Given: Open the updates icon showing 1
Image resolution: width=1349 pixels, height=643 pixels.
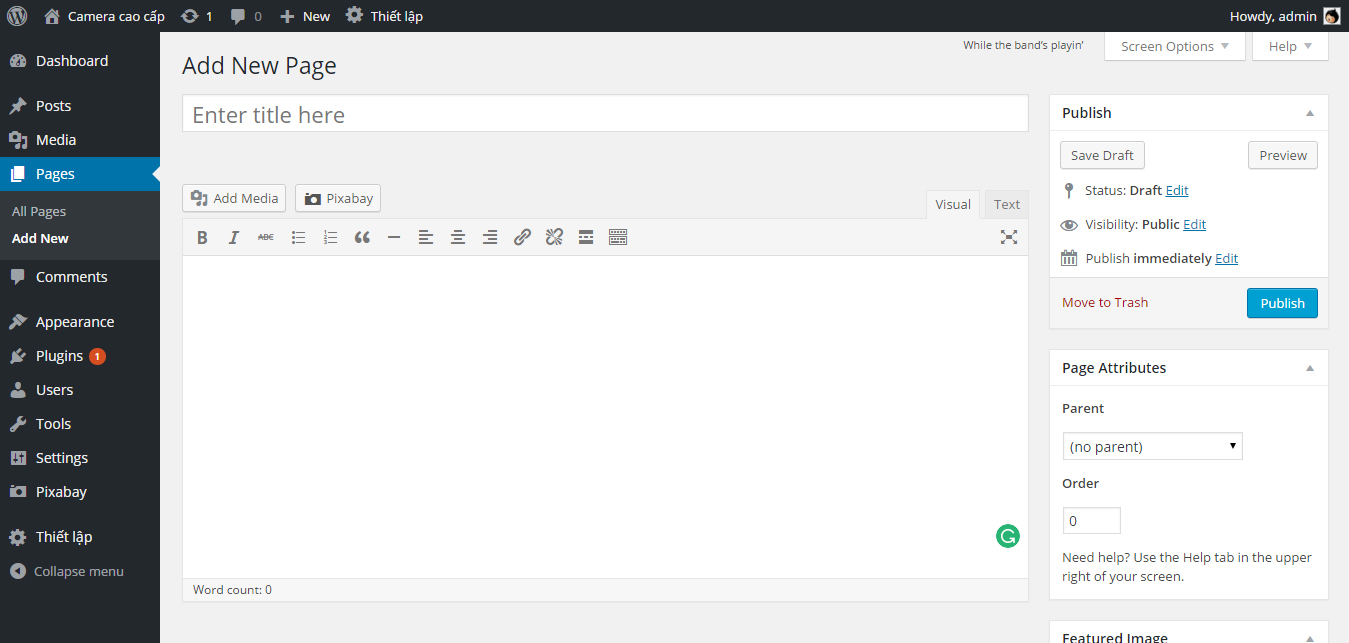Looking at the screenshot, I should (196, 16).
